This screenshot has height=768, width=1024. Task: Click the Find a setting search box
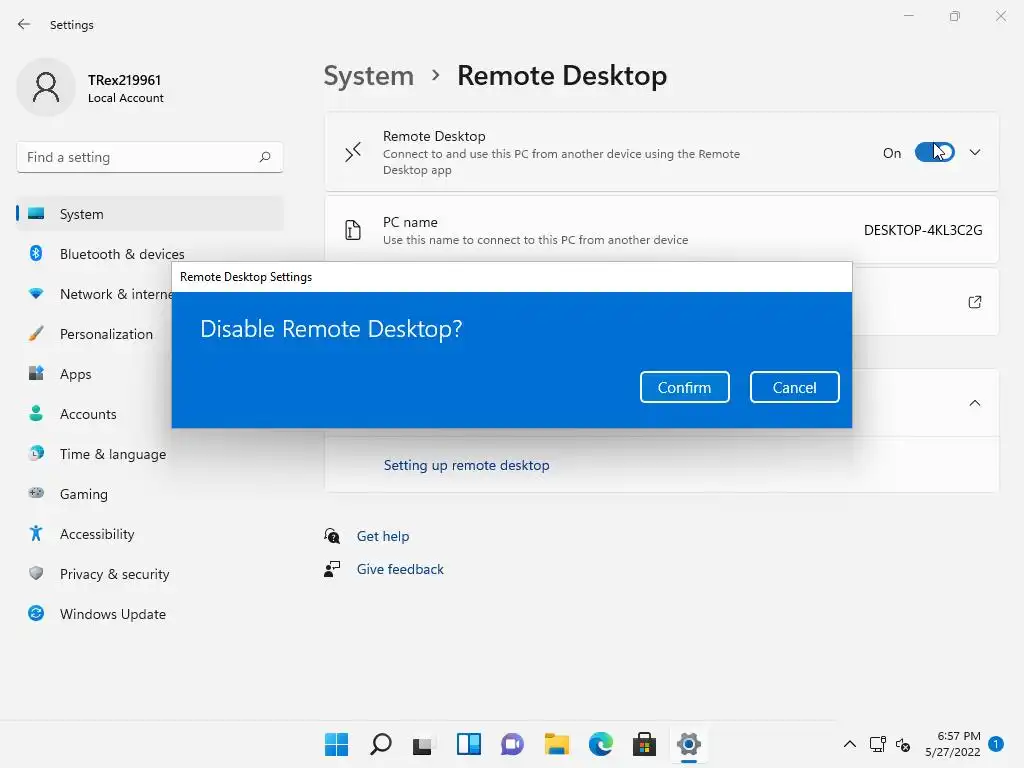tap(150, 157)
